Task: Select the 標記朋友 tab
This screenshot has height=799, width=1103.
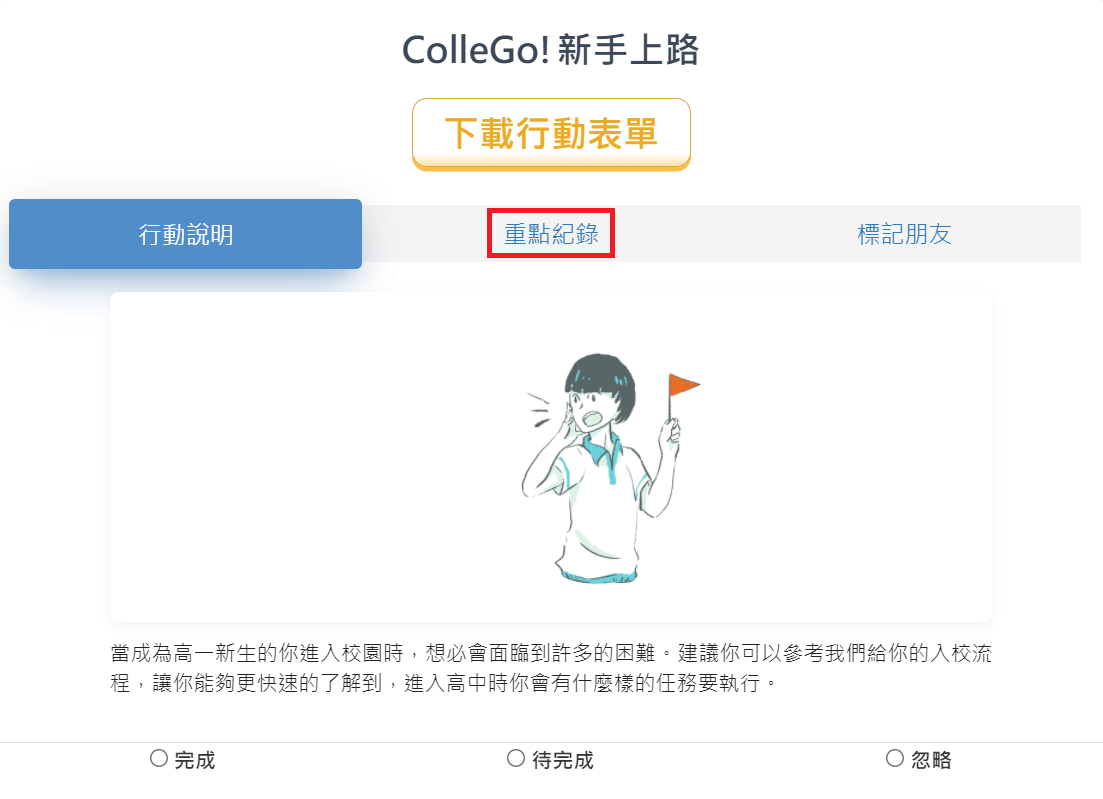Action: point(904,234)
